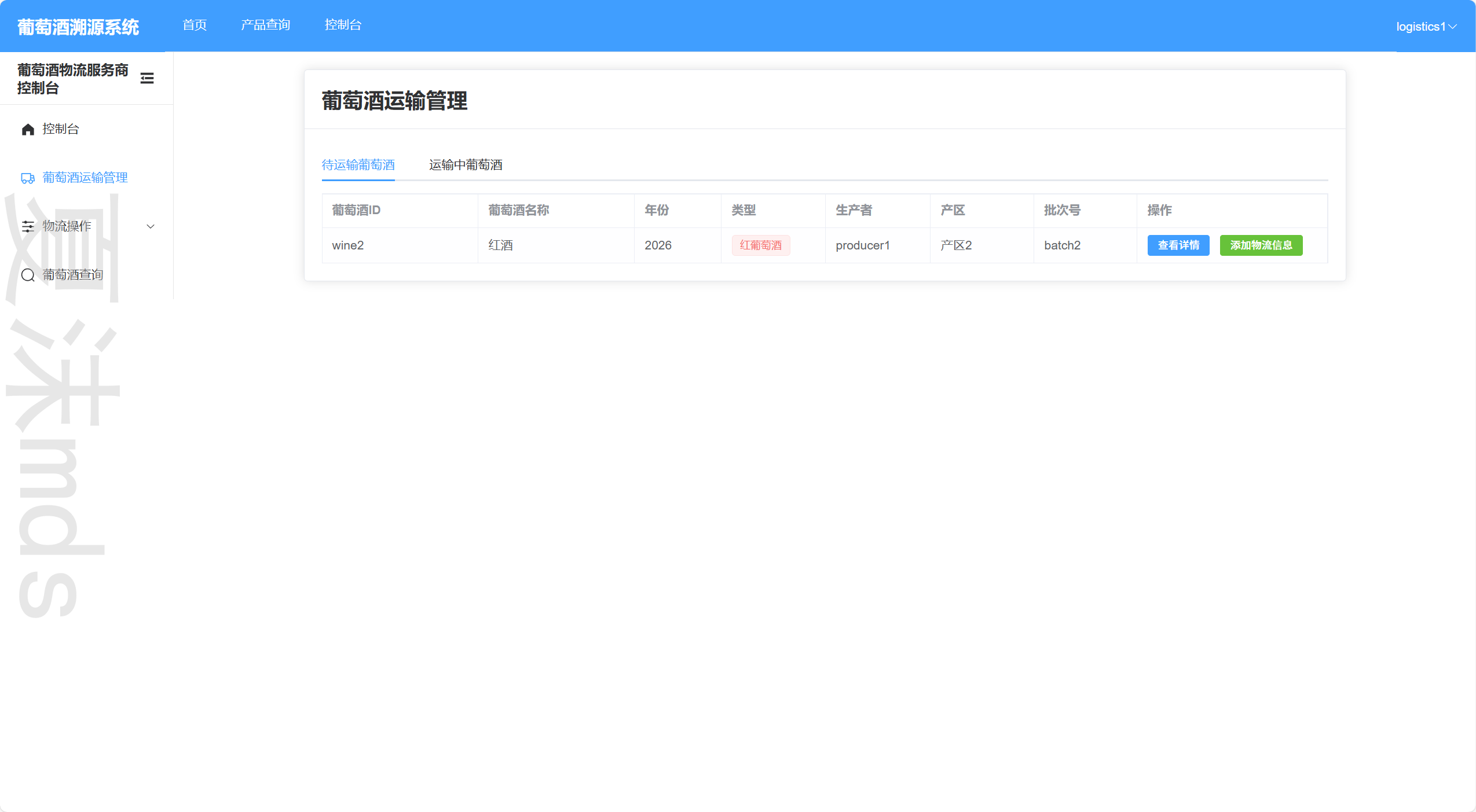Click the 葡萄酒溯源系统 site title
The height and width of the screenshot is (812, 1476).
click(x=78, y=27)
